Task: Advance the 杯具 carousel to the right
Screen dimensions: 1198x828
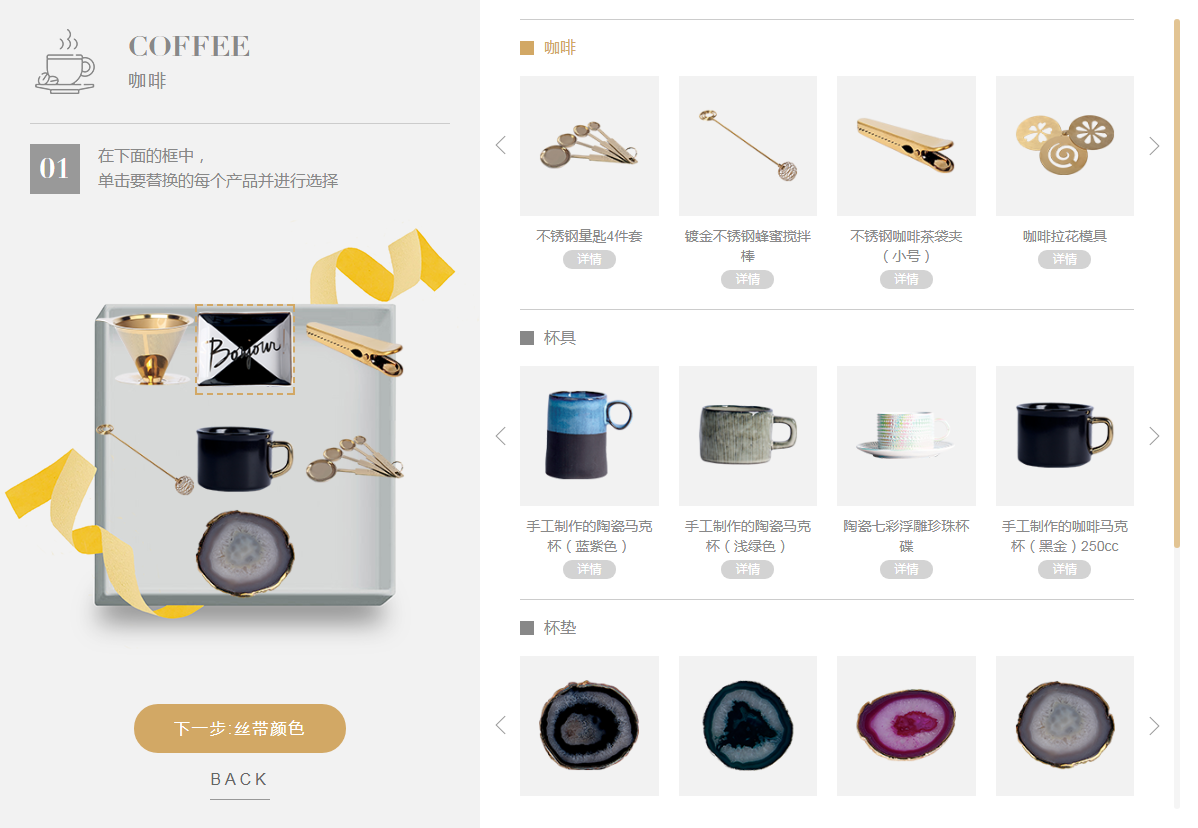Action: [1154, 435]
